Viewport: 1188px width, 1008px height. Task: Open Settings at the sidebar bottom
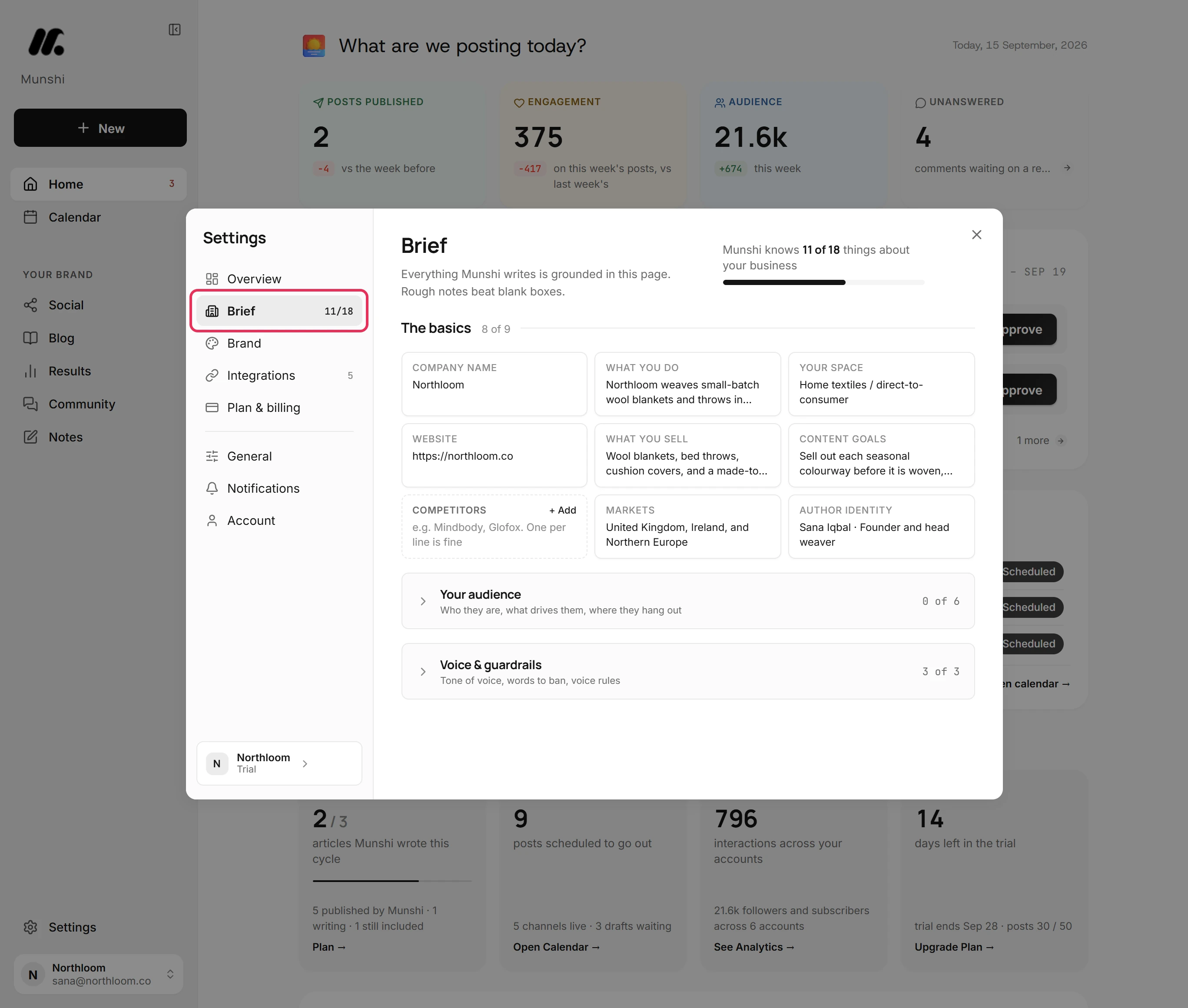(x=98, y=927)
